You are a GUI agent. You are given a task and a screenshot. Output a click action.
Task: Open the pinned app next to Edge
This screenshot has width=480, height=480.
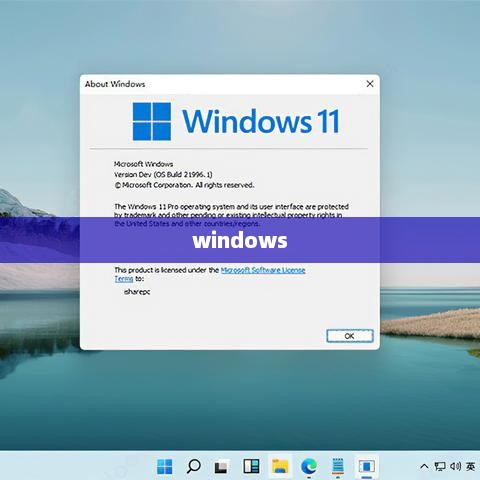pyautogui.click(x=338, y=466)
